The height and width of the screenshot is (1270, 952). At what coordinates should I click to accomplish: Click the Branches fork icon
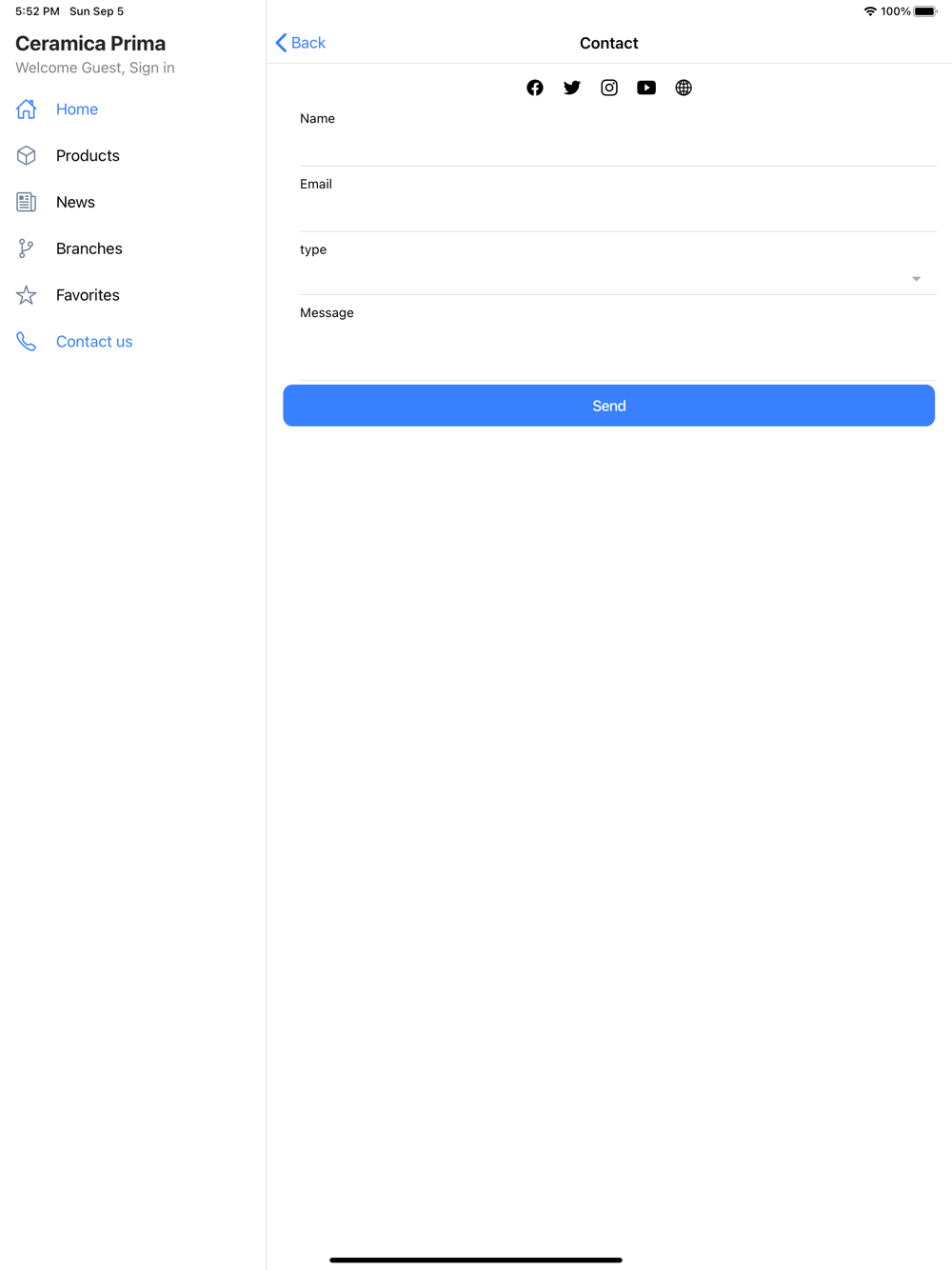point(27,248)
